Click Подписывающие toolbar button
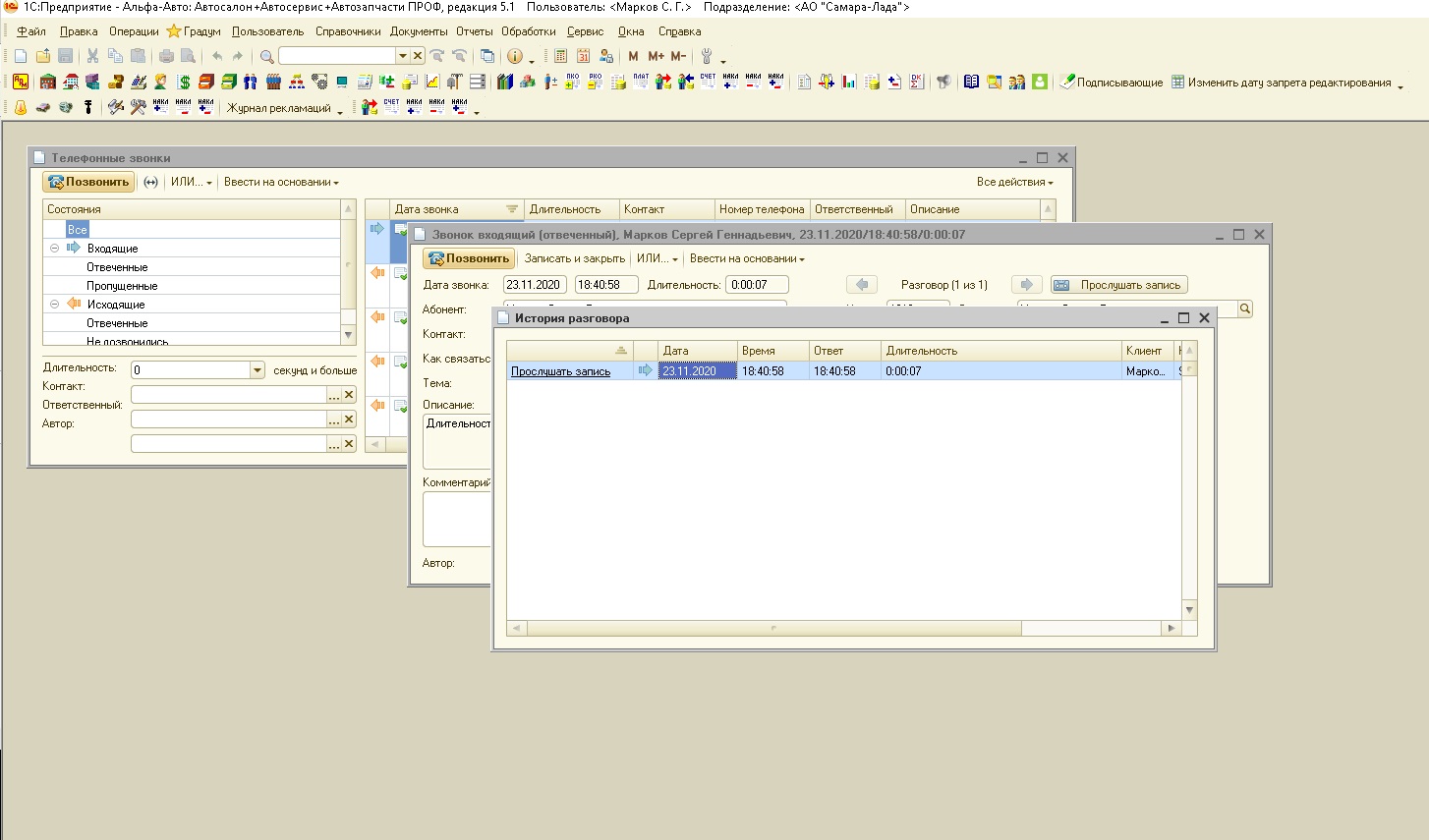The width and height of the screenshot is (1429, 840). (1111, 83)
